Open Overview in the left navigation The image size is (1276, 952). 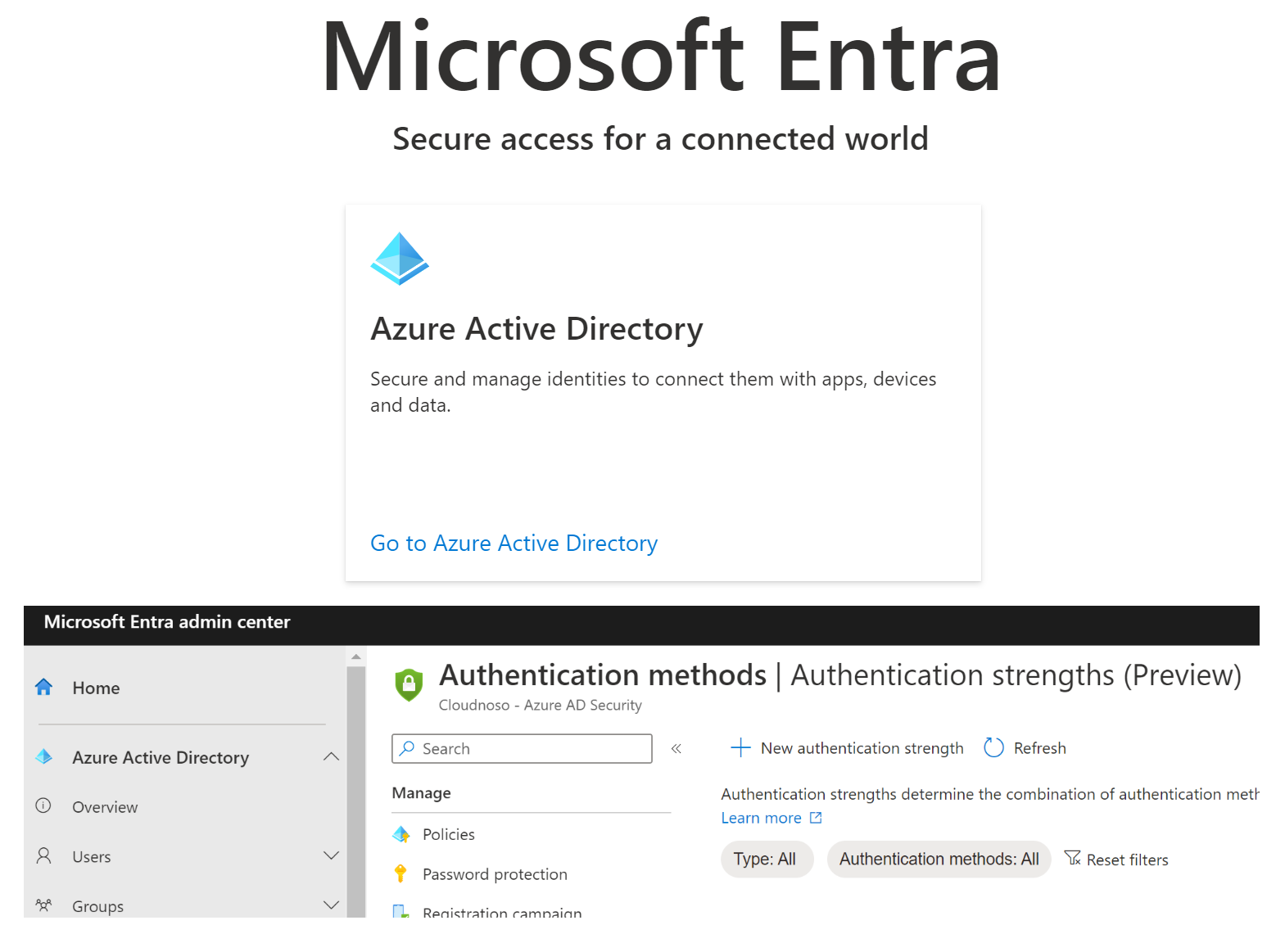105,807
